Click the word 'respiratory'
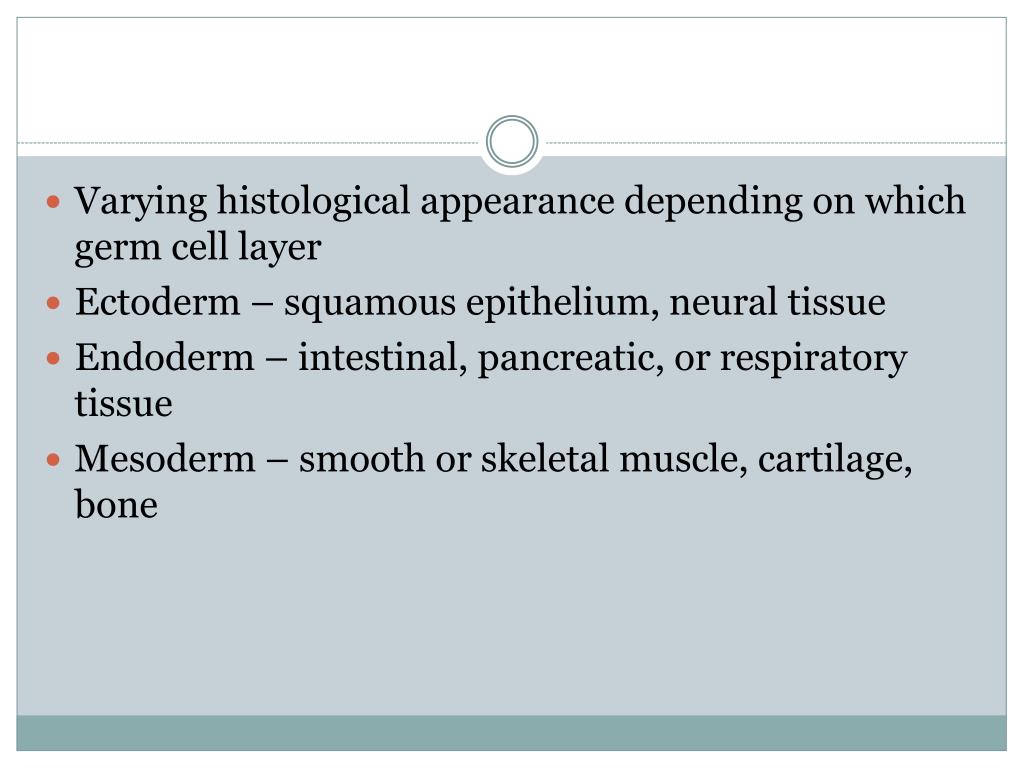Viewport: 1024px width, 768px height. 813,360
